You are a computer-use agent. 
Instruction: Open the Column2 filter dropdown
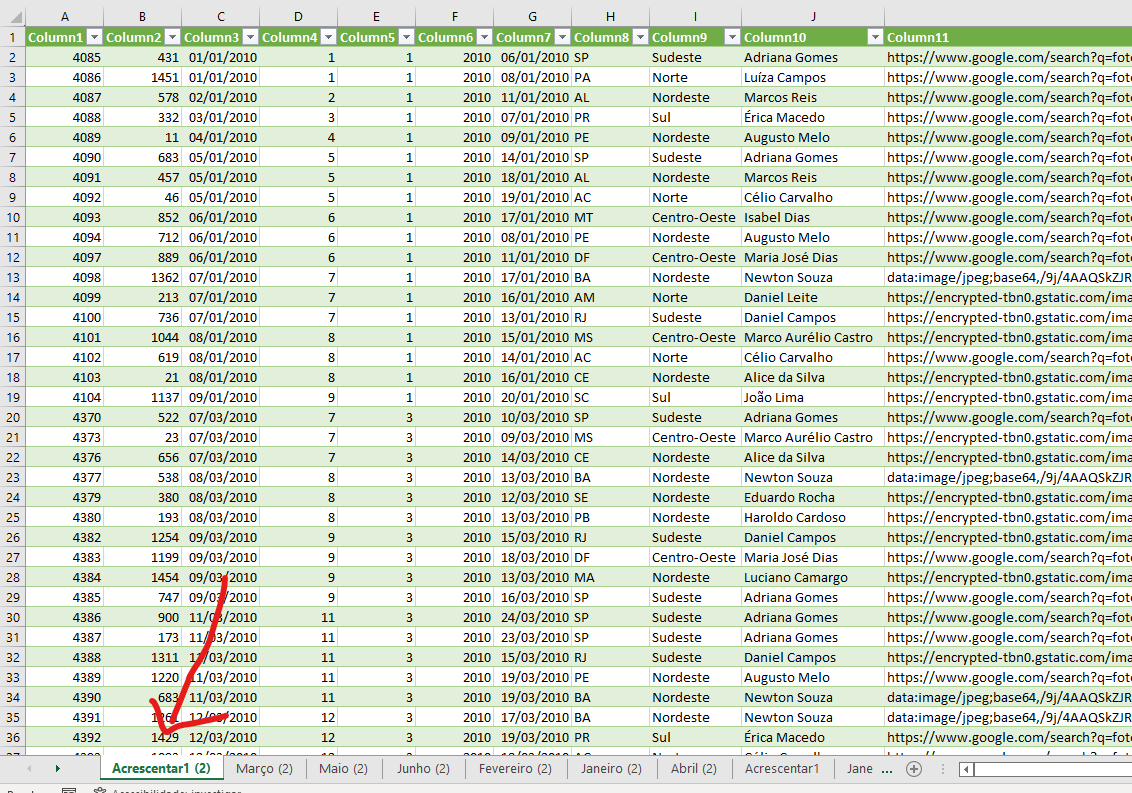172,37
